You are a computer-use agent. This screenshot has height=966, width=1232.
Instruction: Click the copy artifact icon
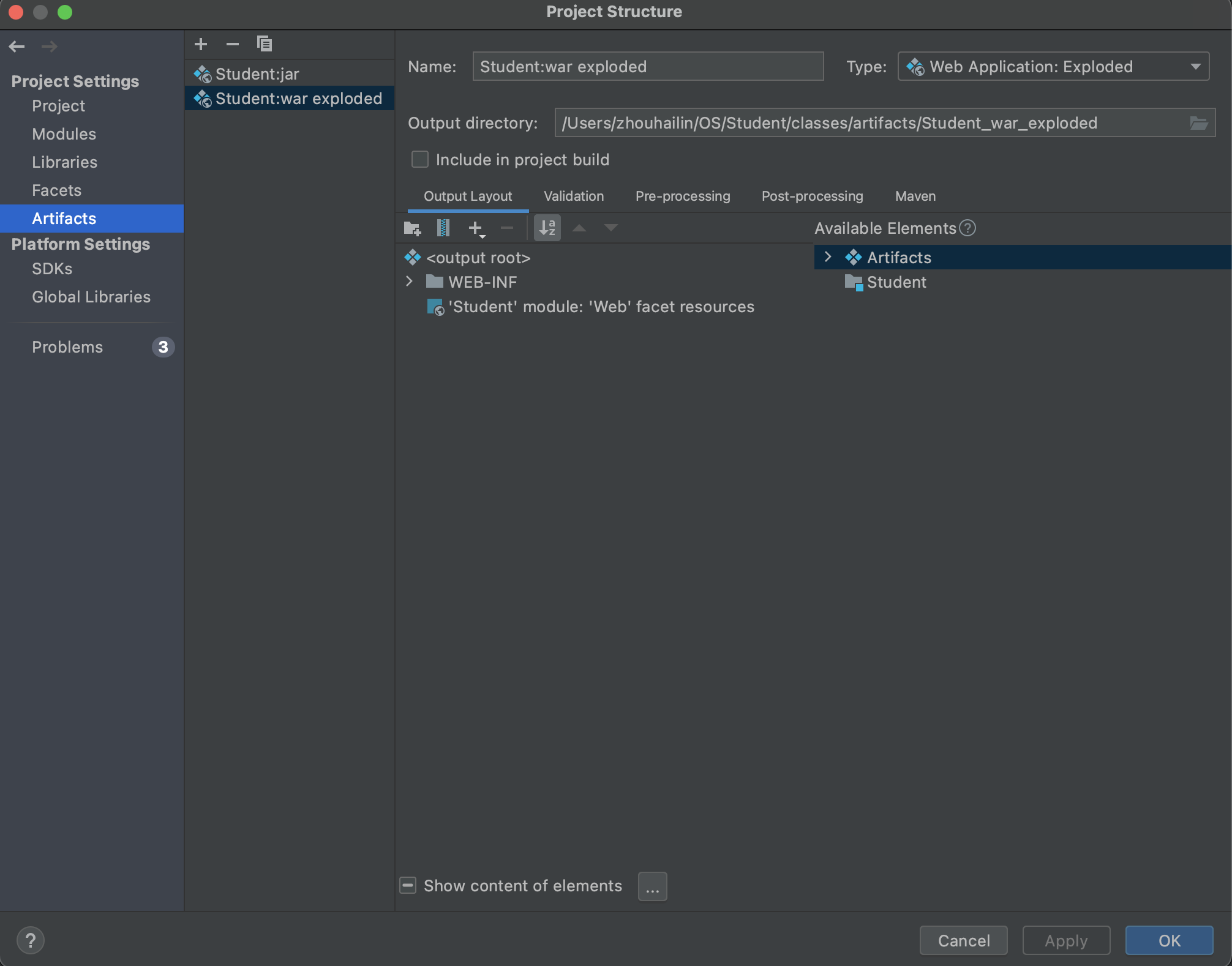point(265,44)
